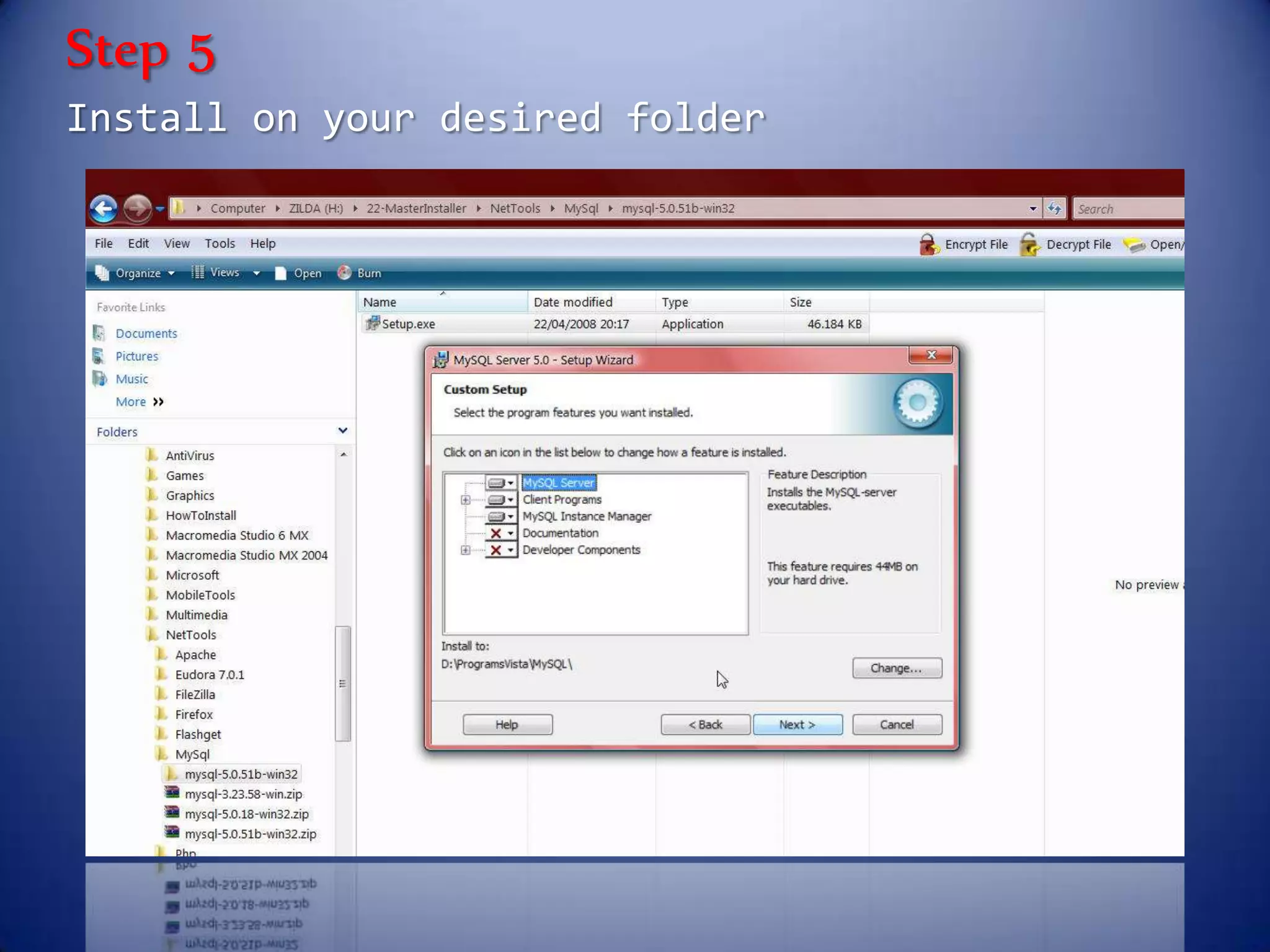Select Firefox folder in tree
The height and width of the screenshot is (952, 1270).
(193, 715)
